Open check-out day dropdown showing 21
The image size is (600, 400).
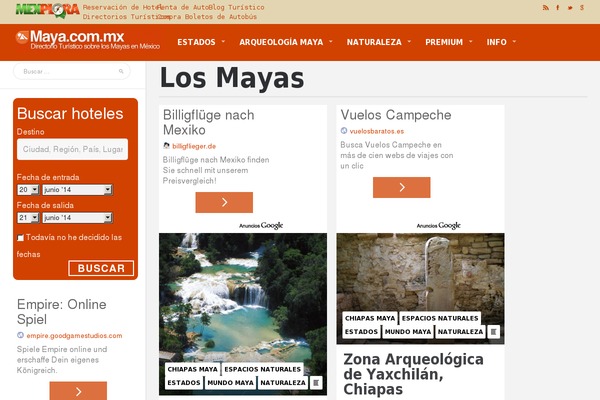(x=28, y=218)
